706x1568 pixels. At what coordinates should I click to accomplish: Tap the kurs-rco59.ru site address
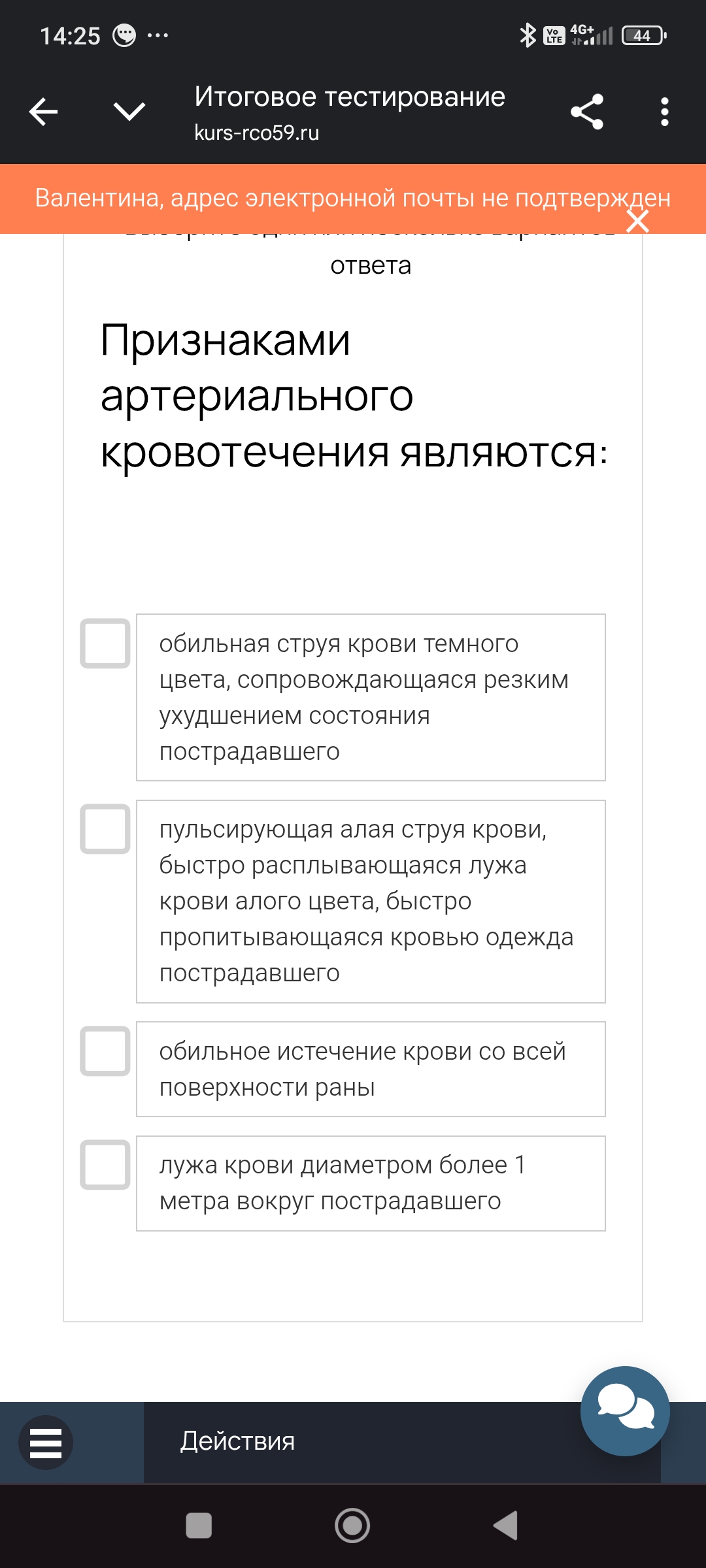click(x=257, y=133)
